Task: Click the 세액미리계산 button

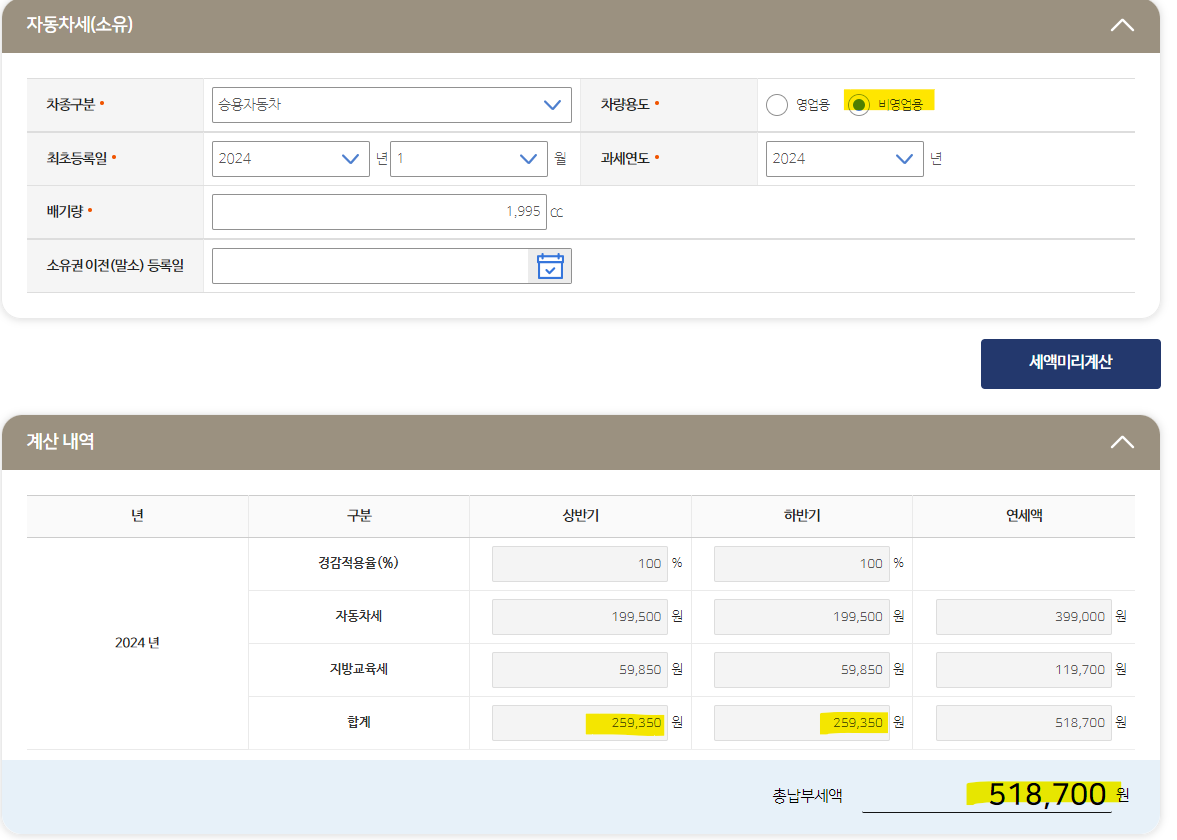Action: coord(1070,363)
